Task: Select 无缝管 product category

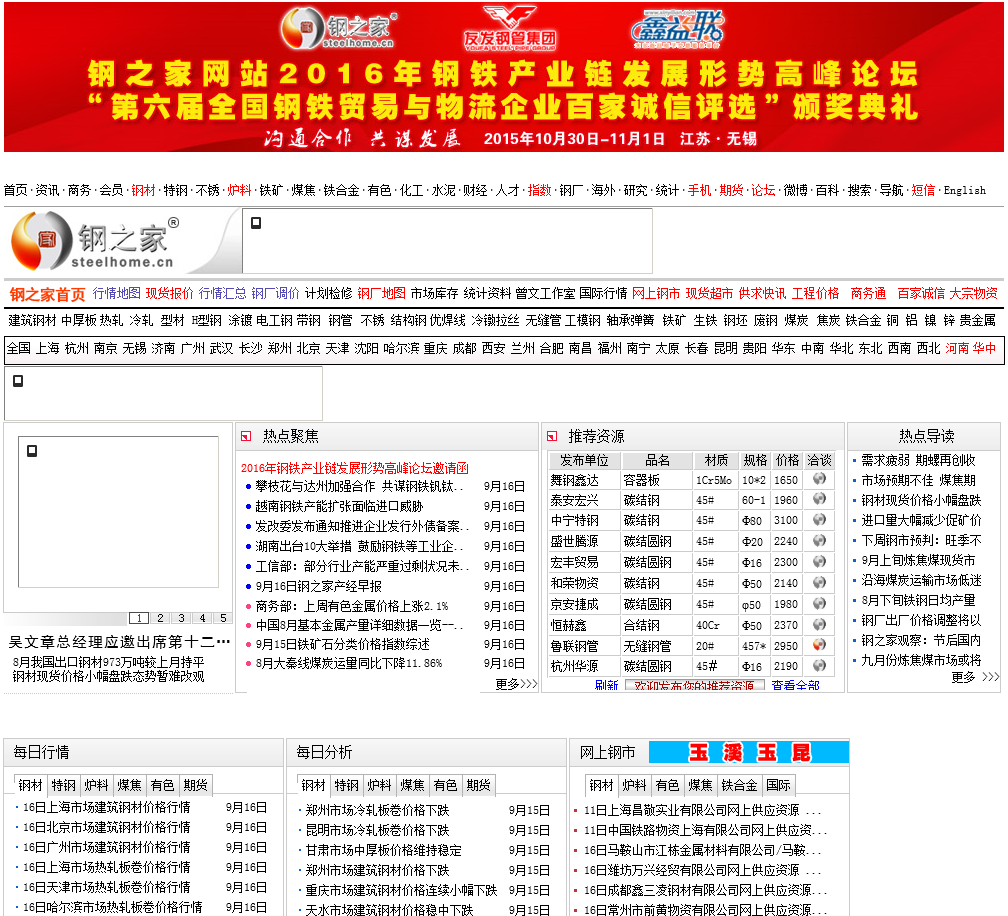Action: [x=543, y=320]
